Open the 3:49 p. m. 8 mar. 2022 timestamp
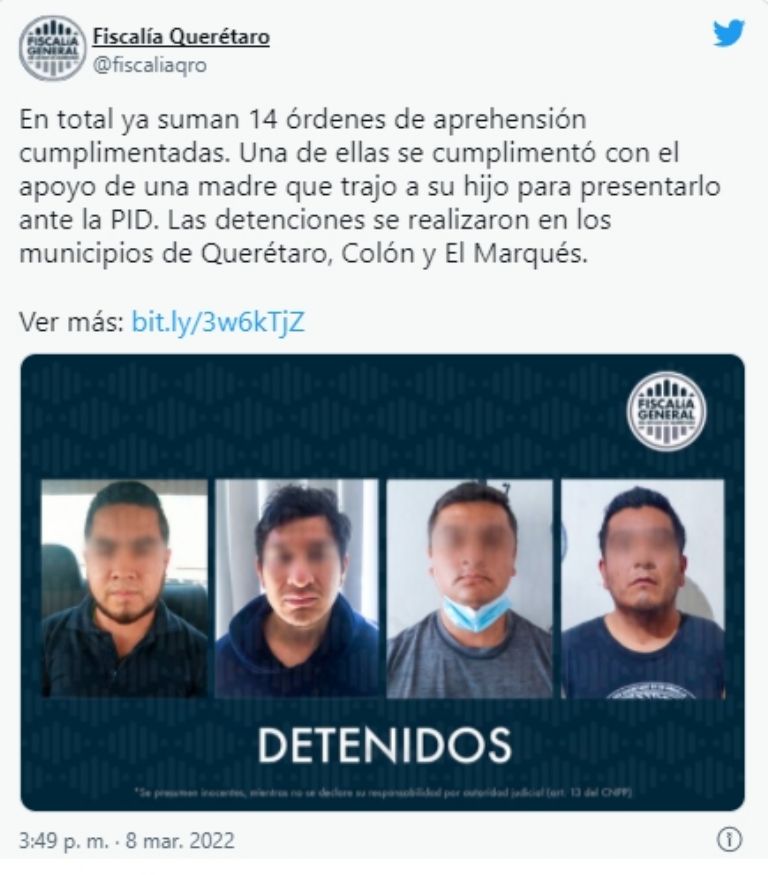768x875 pixels. [127, 840]
